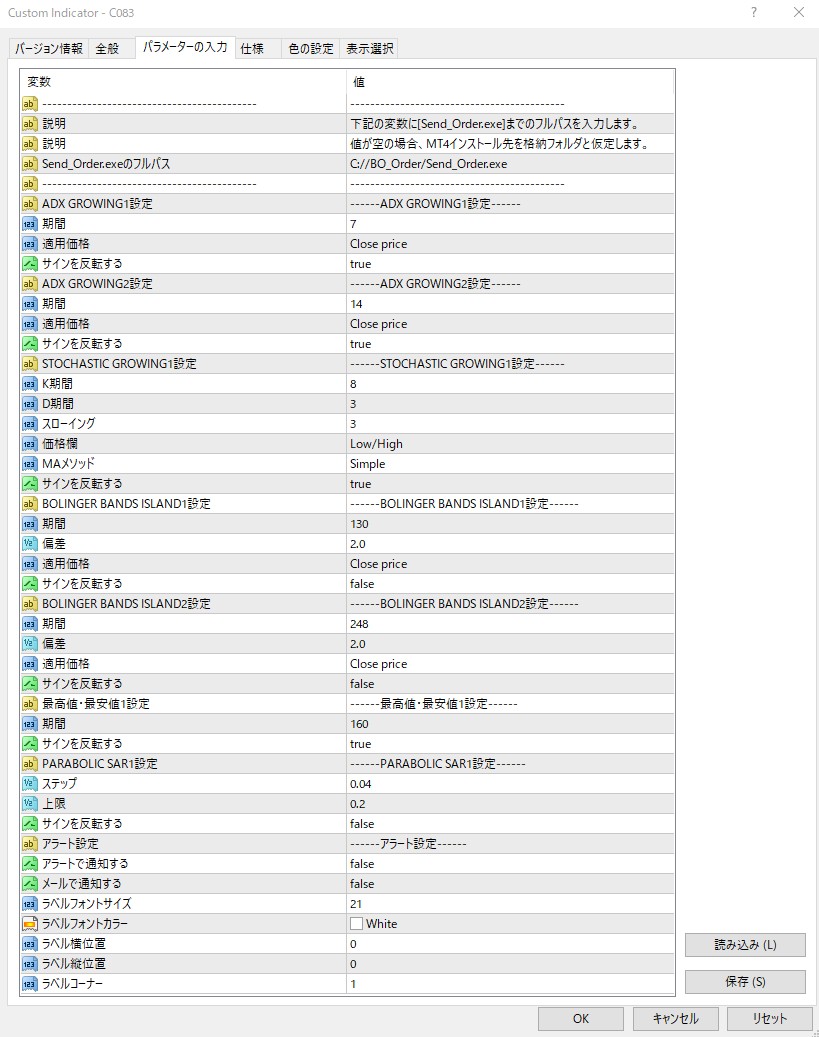Click the integer icon beside ラベル横位置
The height and width of the screenshot is (1037, 819).
(x=30, y=944)
